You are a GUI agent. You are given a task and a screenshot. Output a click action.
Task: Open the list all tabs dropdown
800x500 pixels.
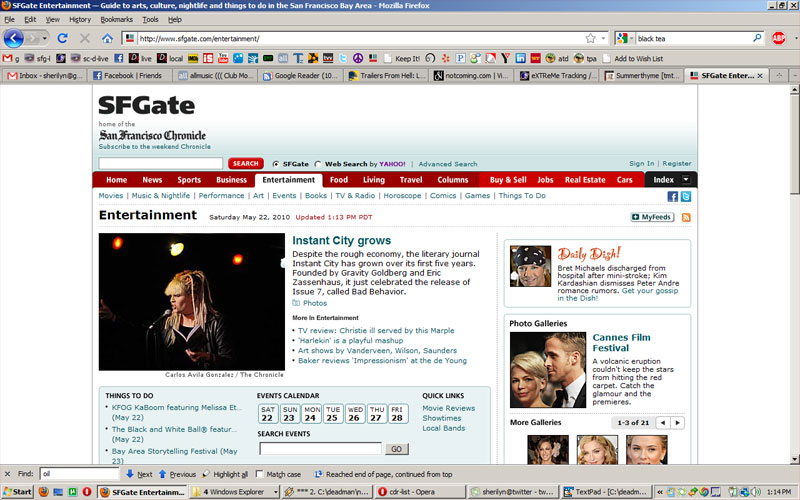point(795,76)
